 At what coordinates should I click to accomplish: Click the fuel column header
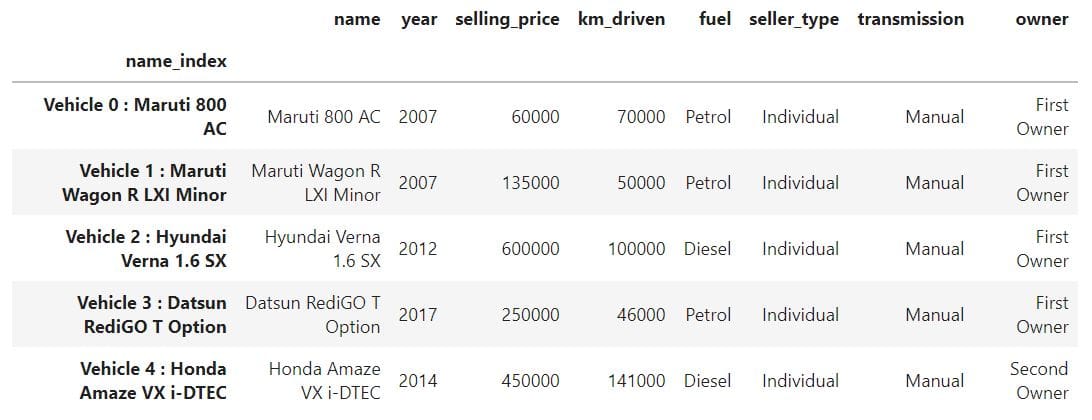coord(715,20)
